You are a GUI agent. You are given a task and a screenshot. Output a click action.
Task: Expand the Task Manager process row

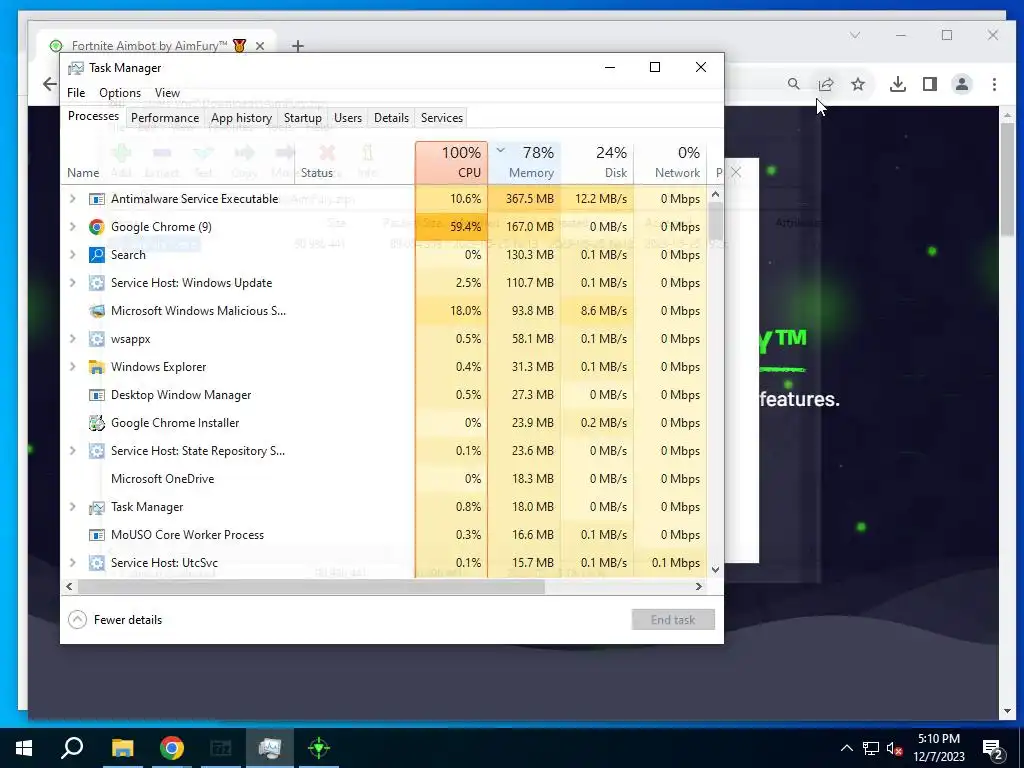click(72, 507)
